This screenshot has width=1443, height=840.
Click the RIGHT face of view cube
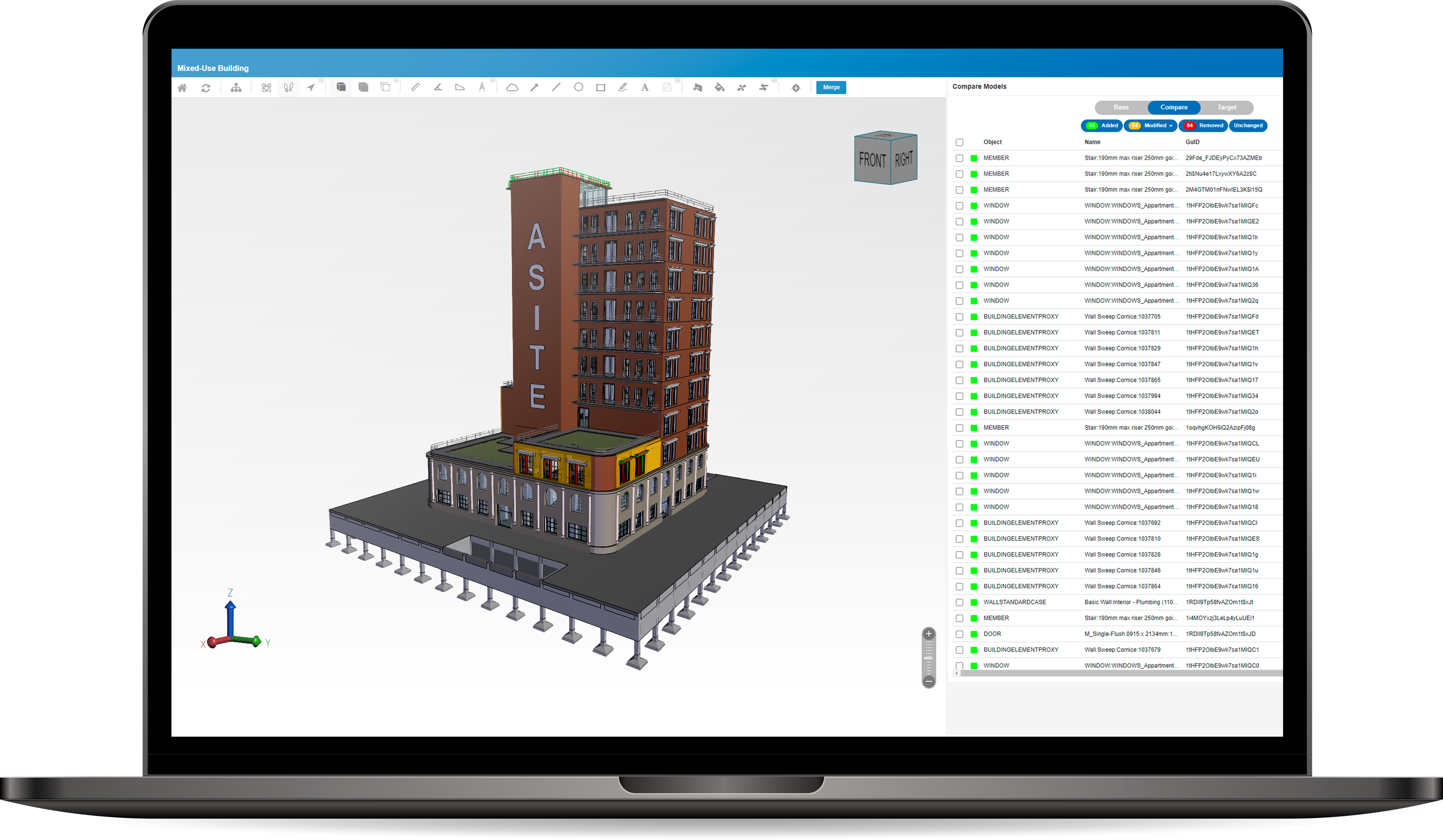click(x=904, y=158)
